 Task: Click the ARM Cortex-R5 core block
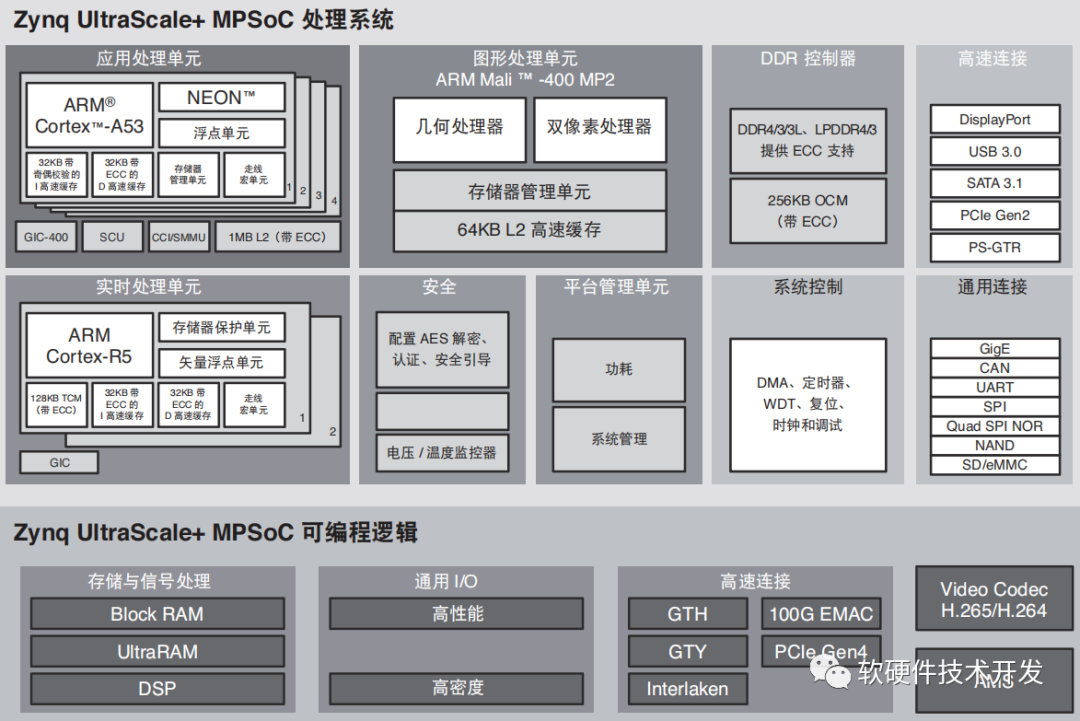pyautogui.click(x=90, y=346)
